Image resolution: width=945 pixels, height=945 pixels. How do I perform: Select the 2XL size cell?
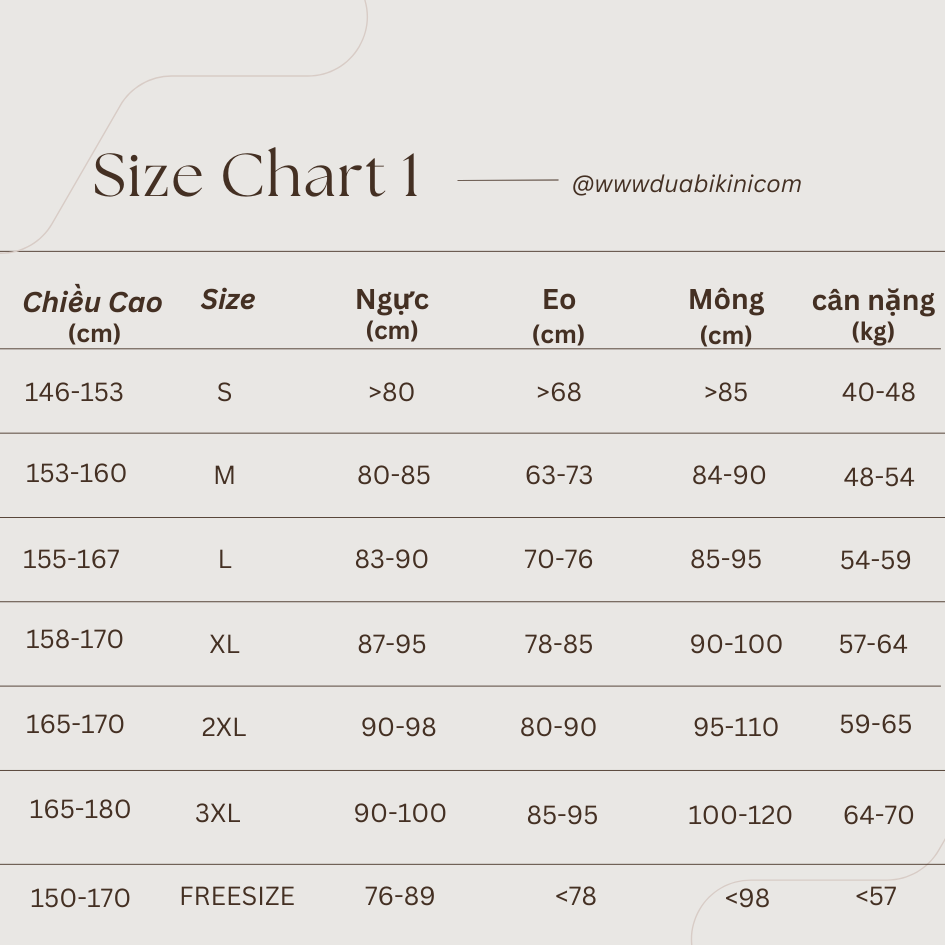click(224, 728)
